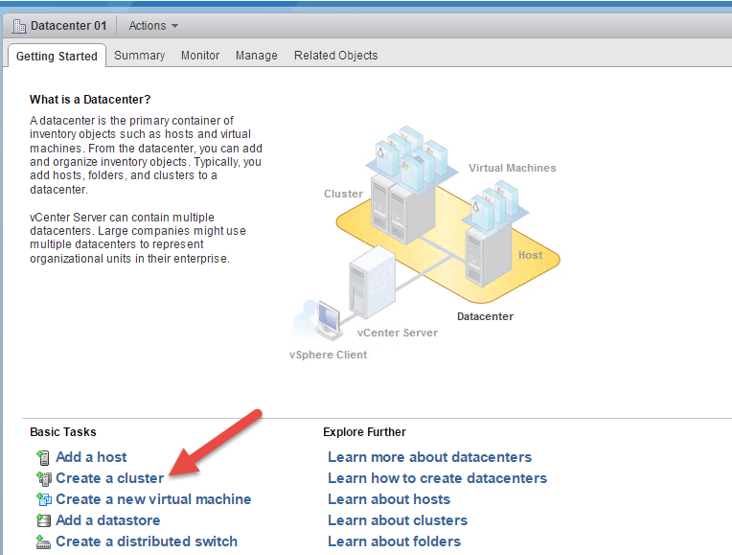Click the vSphere Client diagram label
The height and width of the screenshot is (555, 732).
[328, 355]
